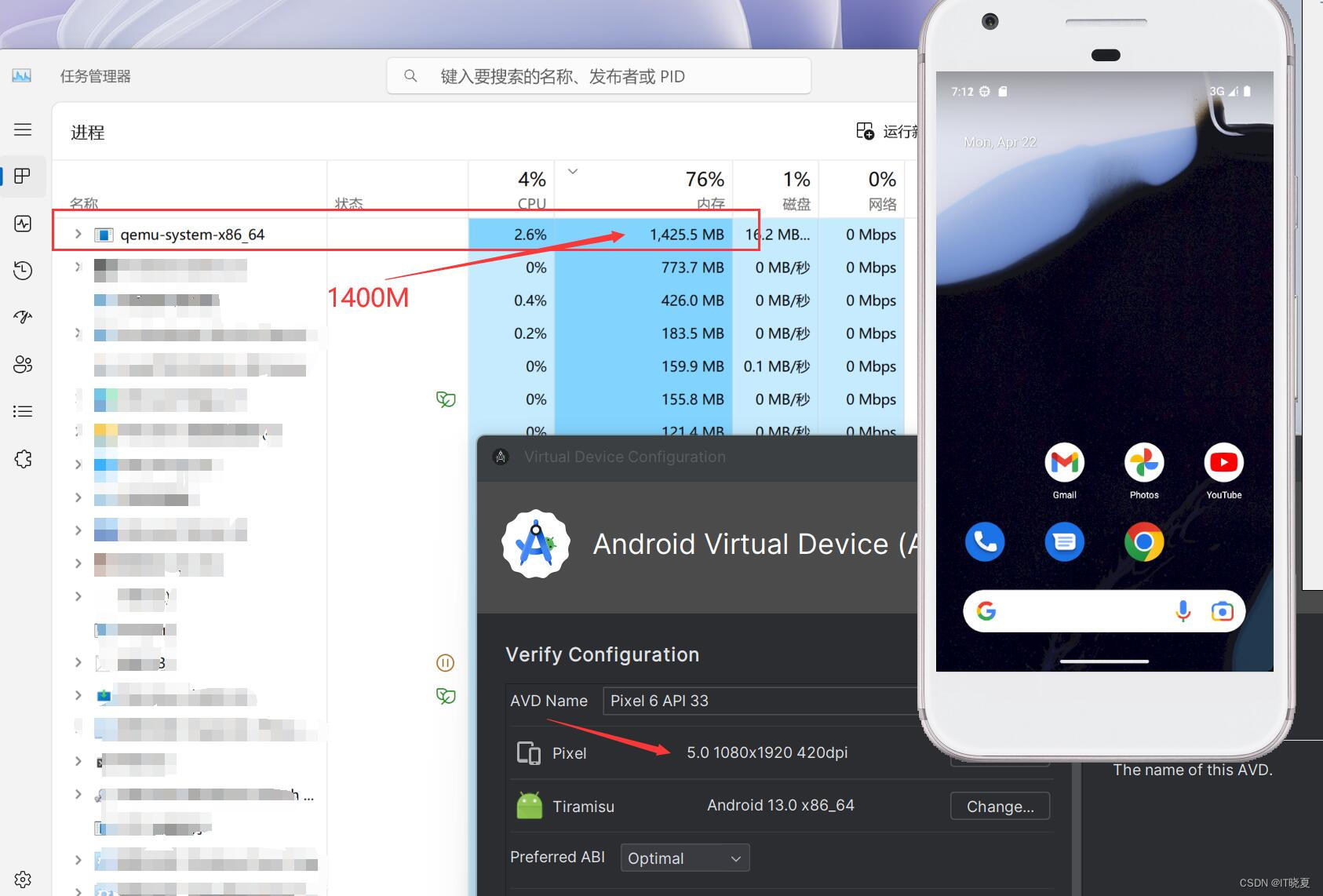Click the efficiency mode leaf icon for the 155.8 MB process

(x=446, y=399)
